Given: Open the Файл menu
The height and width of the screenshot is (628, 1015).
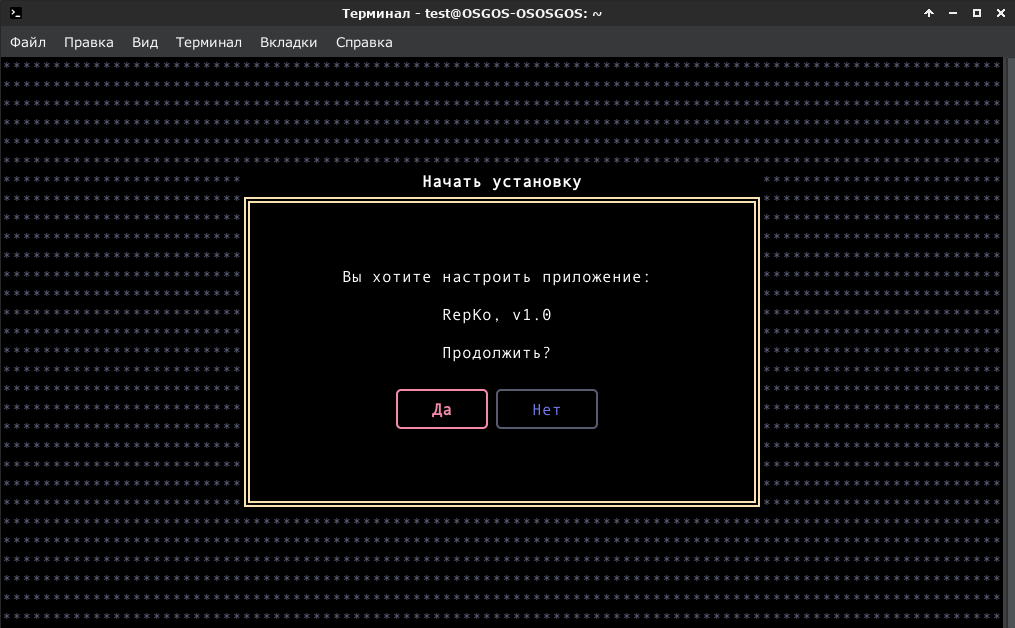Looking at the screenshot, I should point(28,42).
